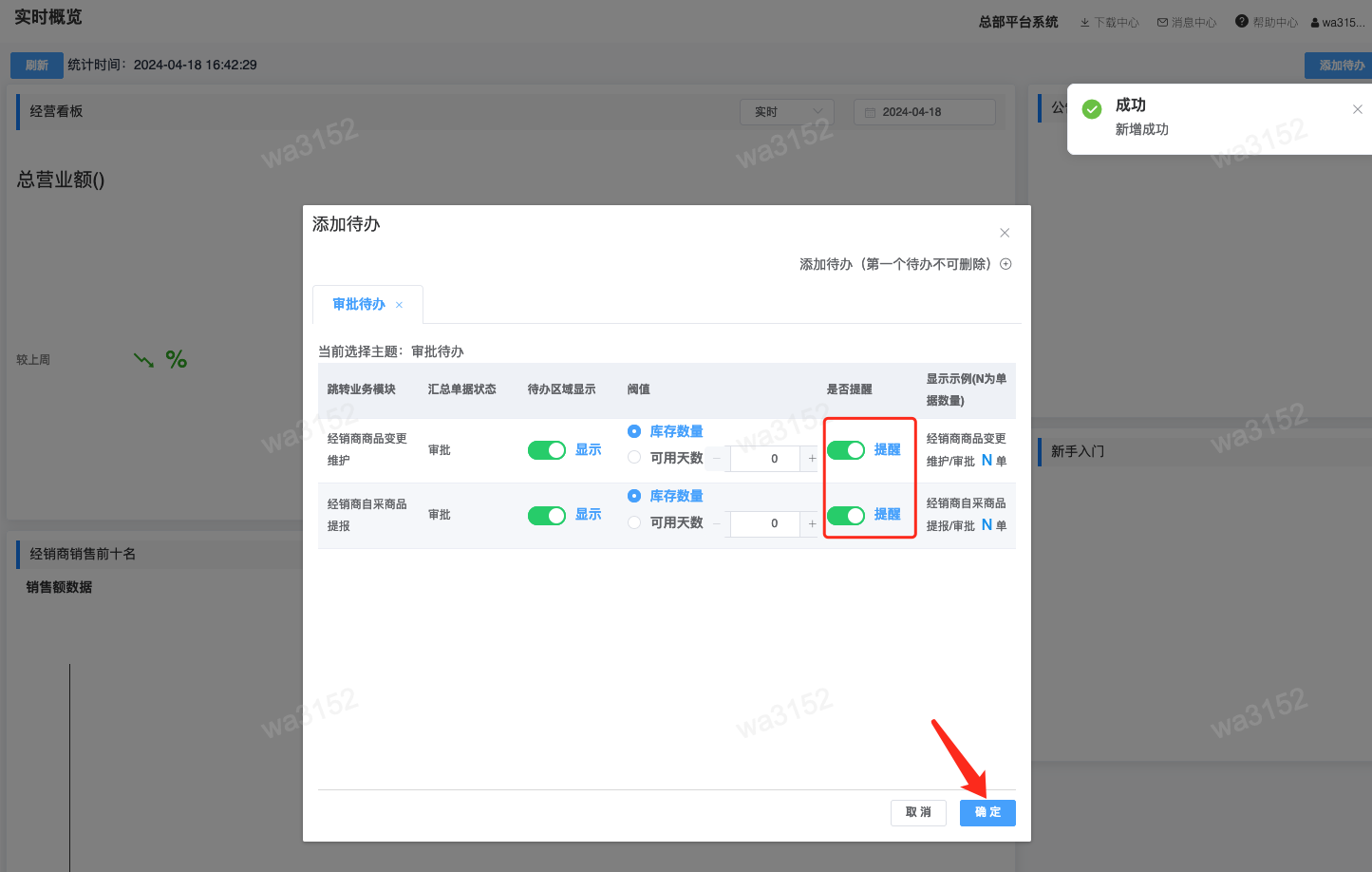
Task: Click the 确定 button
Action: (987, 812)
